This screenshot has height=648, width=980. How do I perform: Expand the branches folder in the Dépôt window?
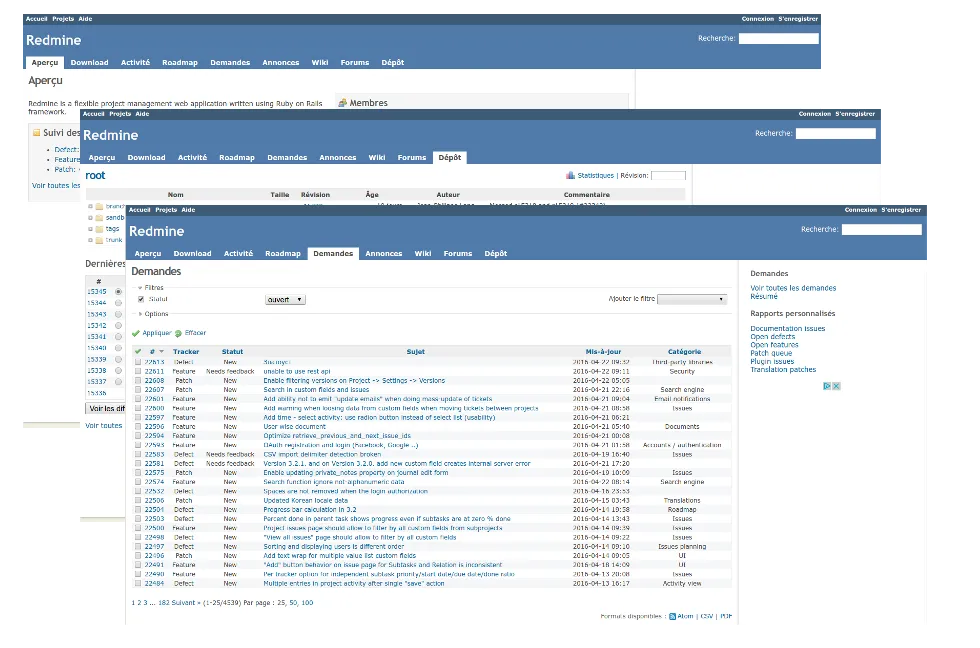(91, 206)
